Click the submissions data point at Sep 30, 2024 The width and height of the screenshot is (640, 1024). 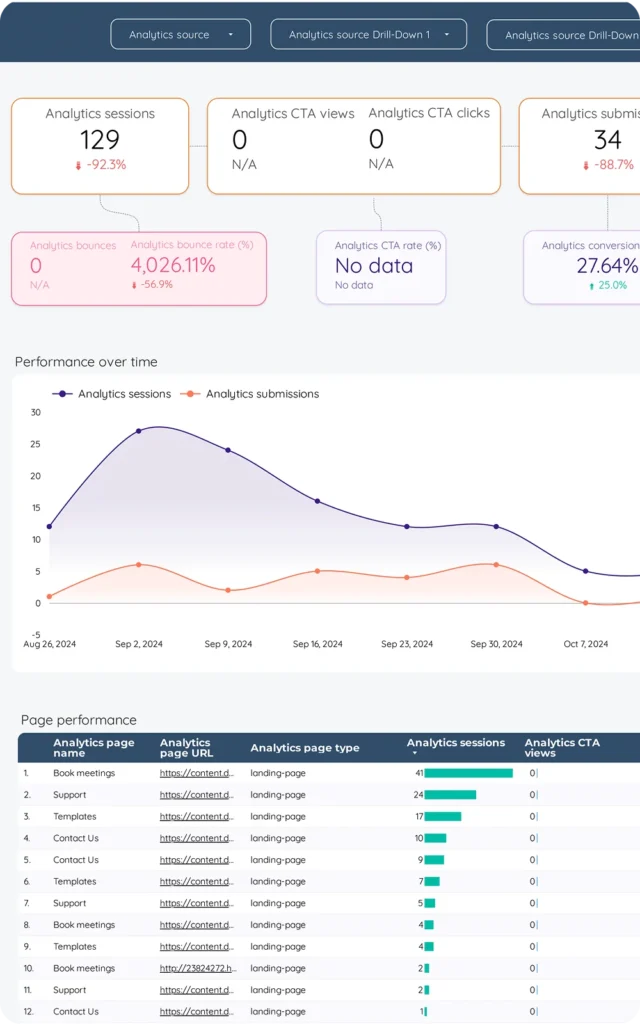pyautogui.click(x=496, y=565)
